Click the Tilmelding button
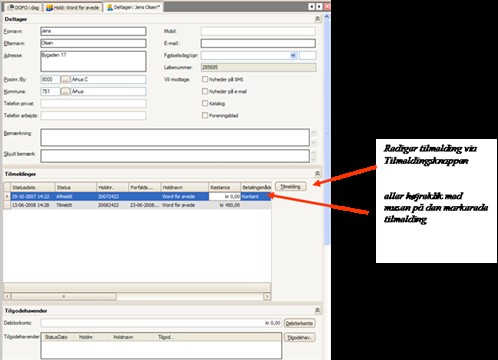498x360 pixels. (291, 186)
